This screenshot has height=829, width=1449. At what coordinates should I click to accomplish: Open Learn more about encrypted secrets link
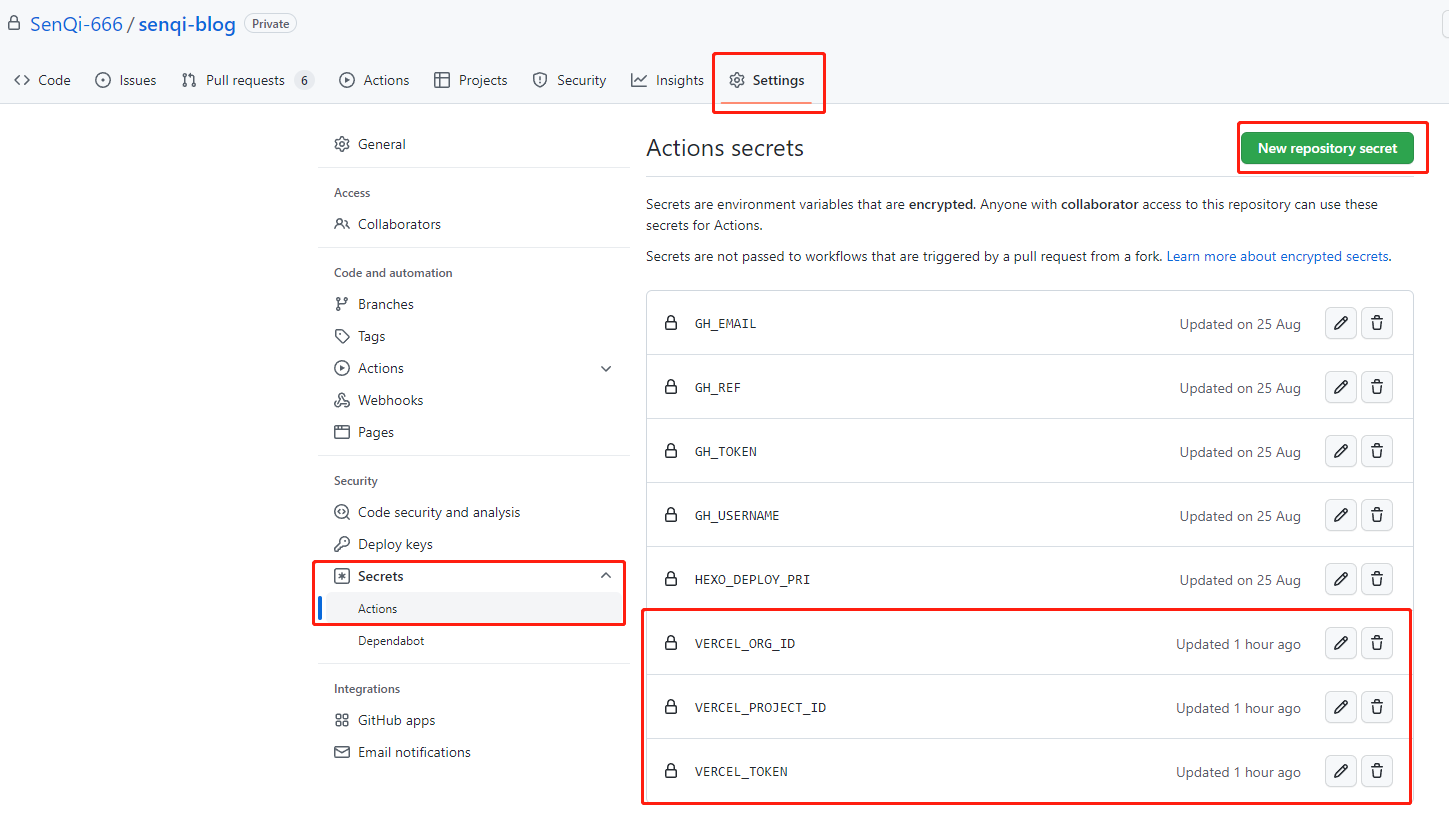(x=1277, y=256)
